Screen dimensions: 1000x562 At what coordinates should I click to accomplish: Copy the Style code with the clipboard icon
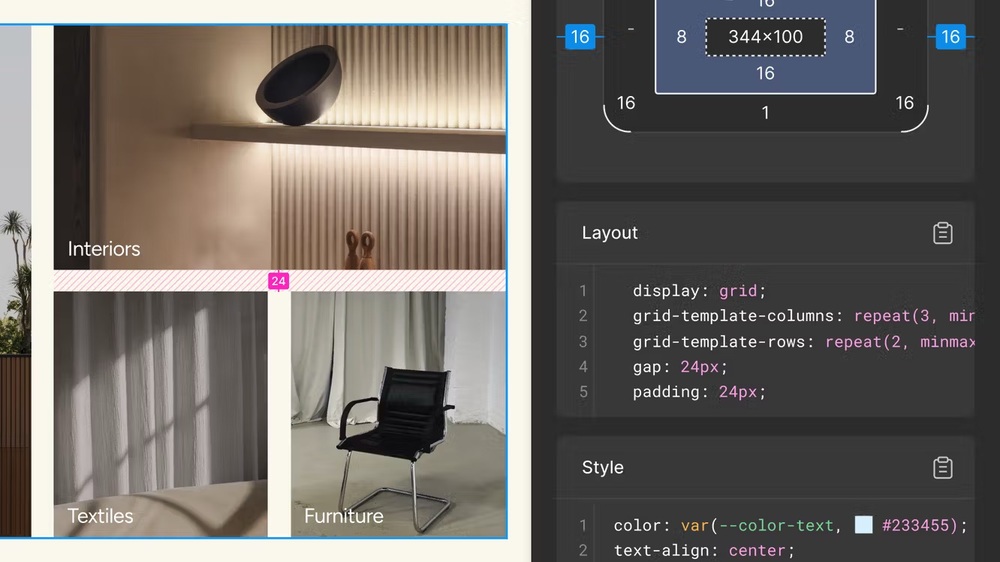point(942,468)
